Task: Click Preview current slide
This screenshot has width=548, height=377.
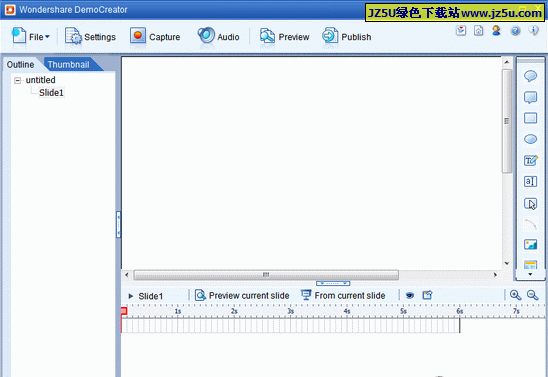Action: (x=242, y=295)
